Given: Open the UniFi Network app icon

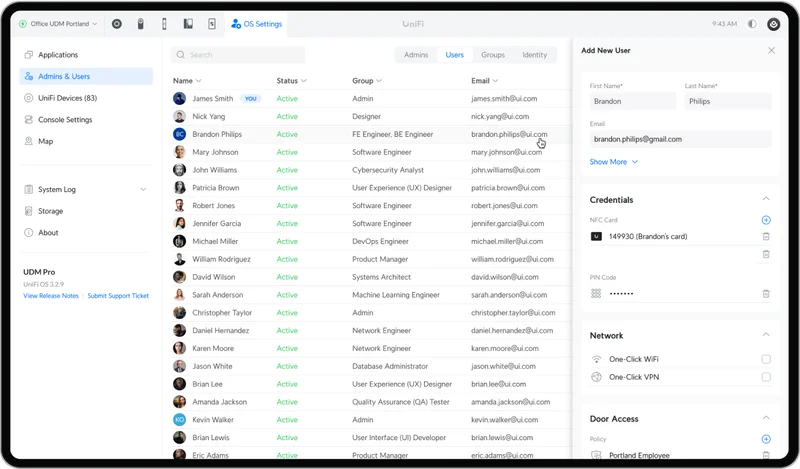Looking at the screenshot, I should [x=117, y=24].
